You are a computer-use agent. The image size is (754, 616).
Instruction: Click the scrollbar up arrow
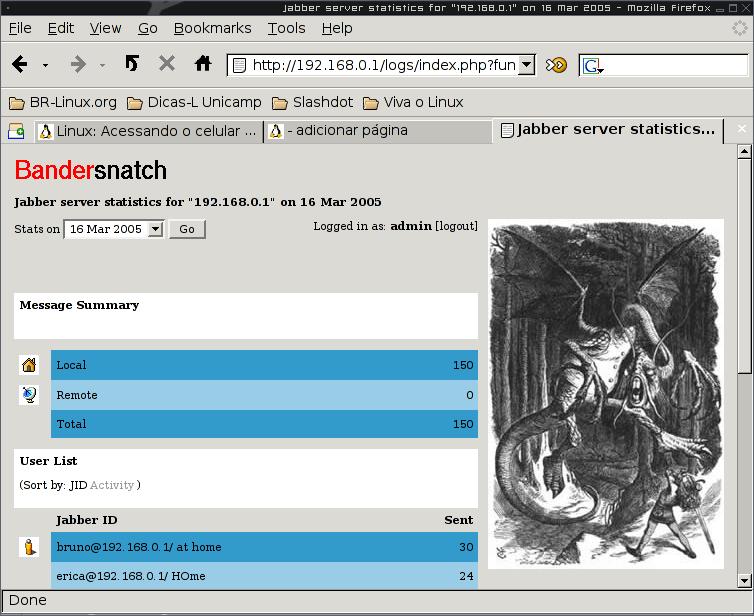744,151
